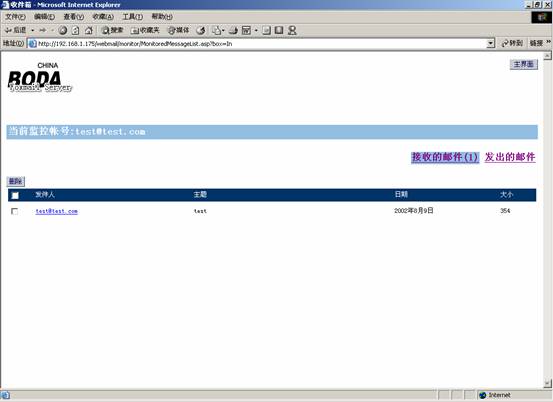
Task: Click the History icon in toolbar
Action: pyautogui.click(x=201, y=31)
